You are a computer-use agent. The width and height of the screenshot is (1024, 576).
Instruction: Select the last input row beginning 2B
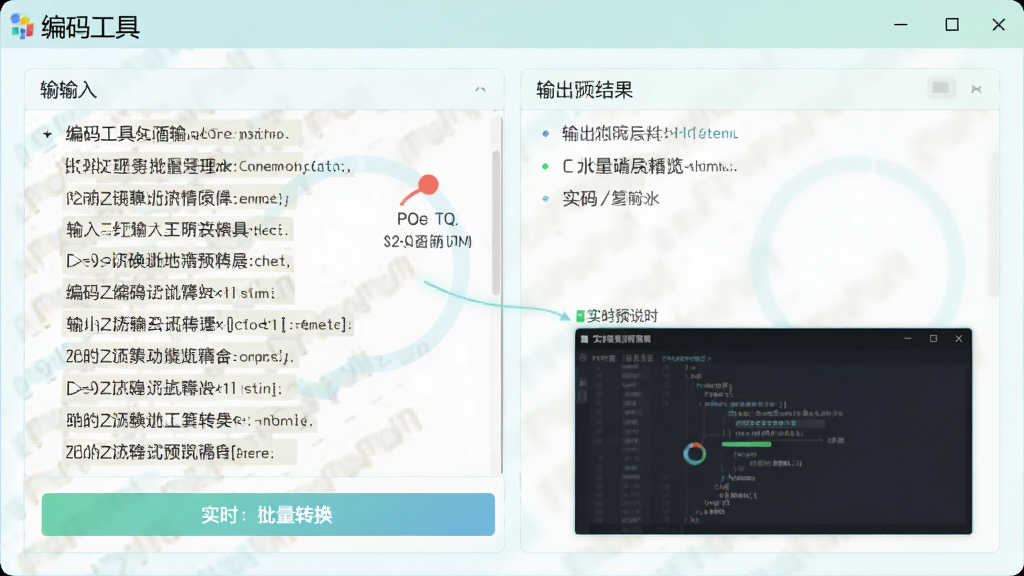click(180, 452)
